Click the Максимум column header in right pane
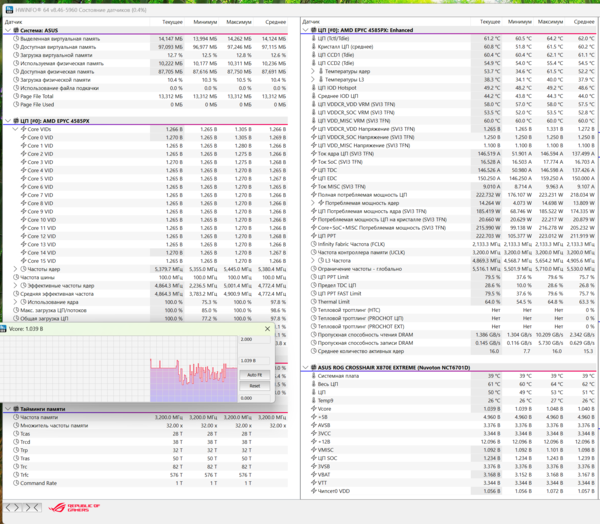The image size is (600, 524). point(550,22)
